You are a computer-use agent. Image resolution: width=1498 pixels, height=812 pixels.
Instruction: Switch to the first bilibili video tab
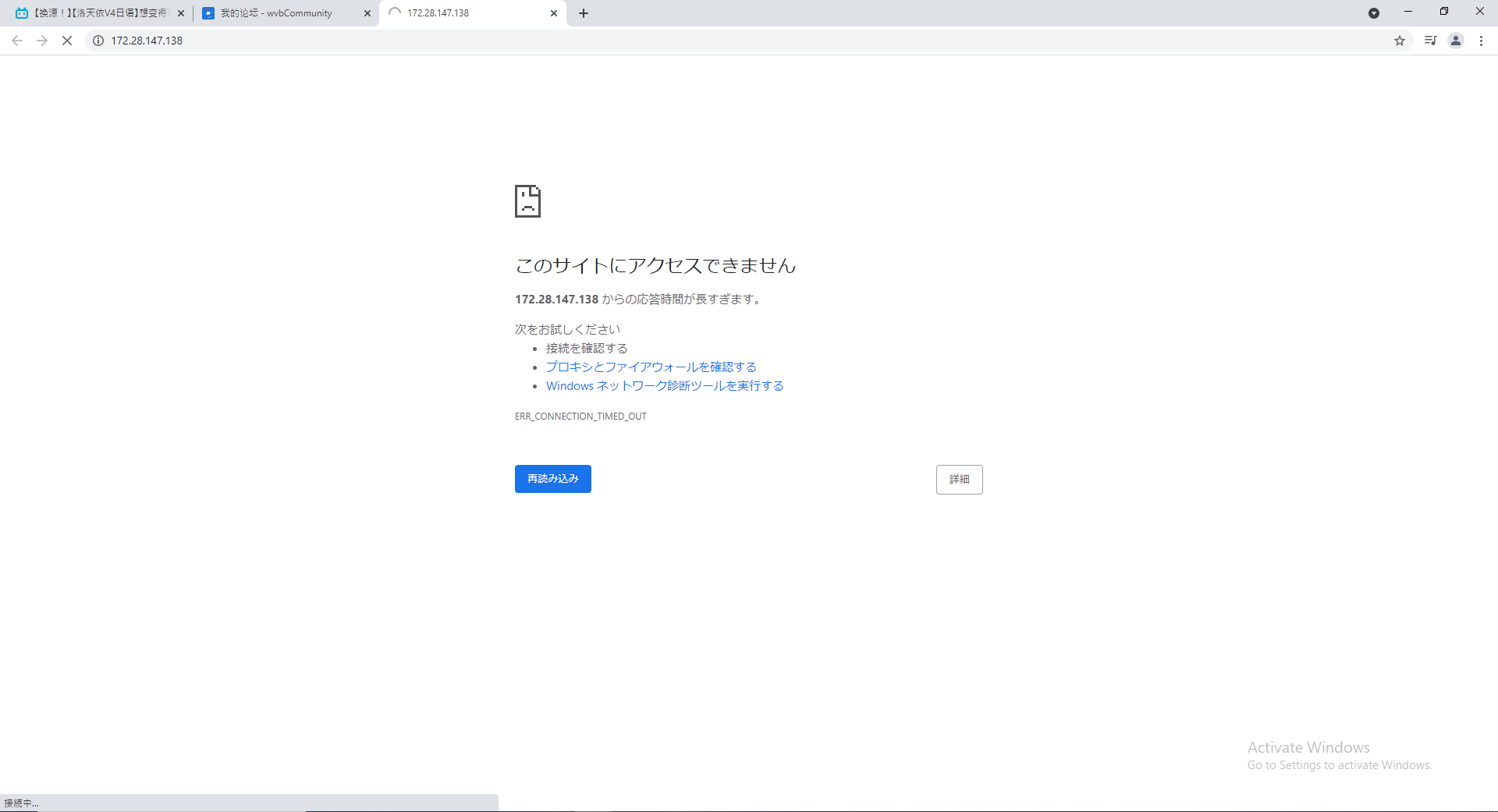(94, 13)
